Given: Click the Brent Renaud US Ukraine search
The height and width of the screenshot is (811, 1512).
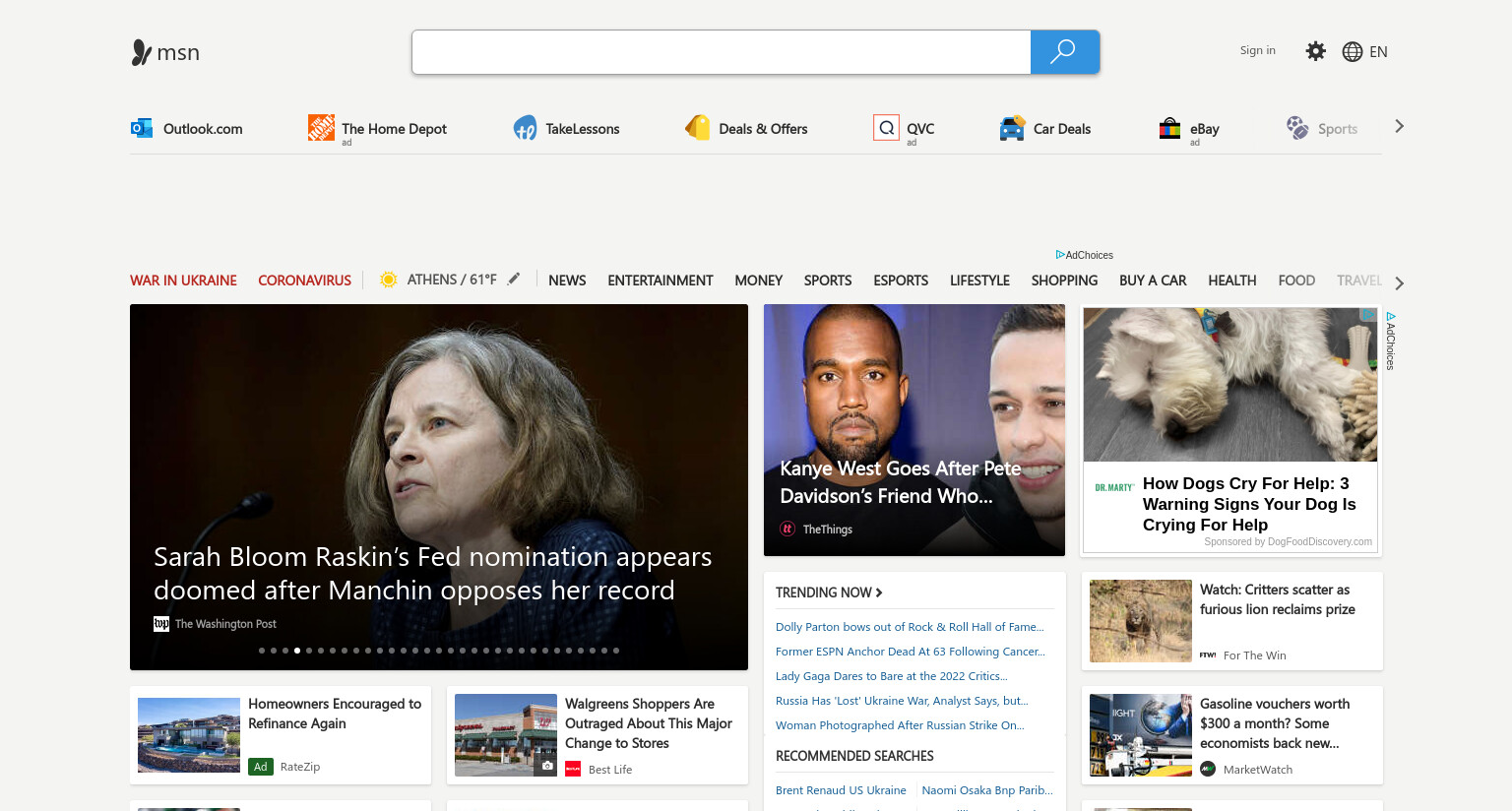Looking at the screenshot, I should click(841, 790).
